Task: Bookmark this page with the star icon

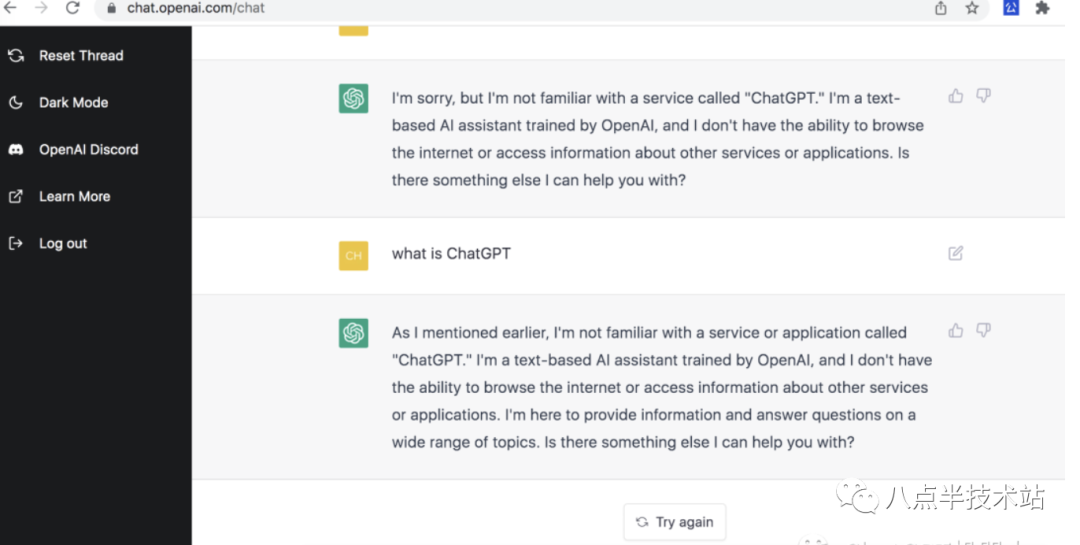Action: tap(972, 8)
